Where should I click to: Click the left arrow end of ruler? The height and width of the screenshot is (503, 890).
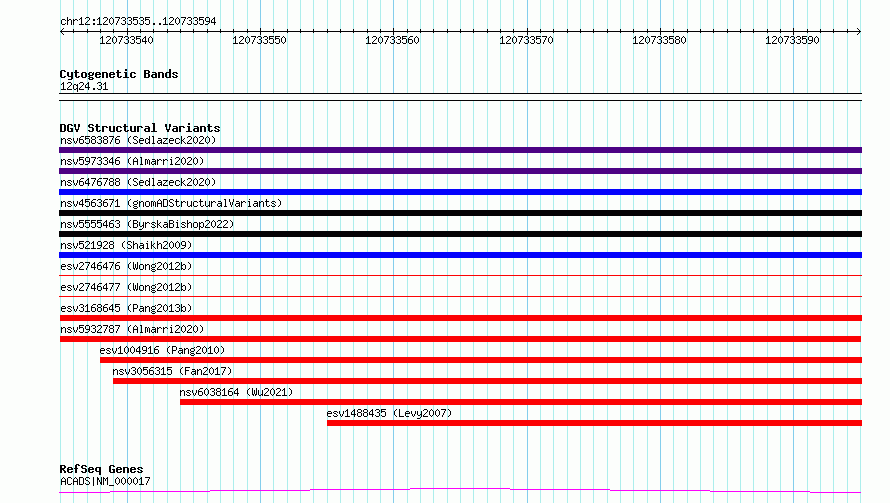[62, 32]
